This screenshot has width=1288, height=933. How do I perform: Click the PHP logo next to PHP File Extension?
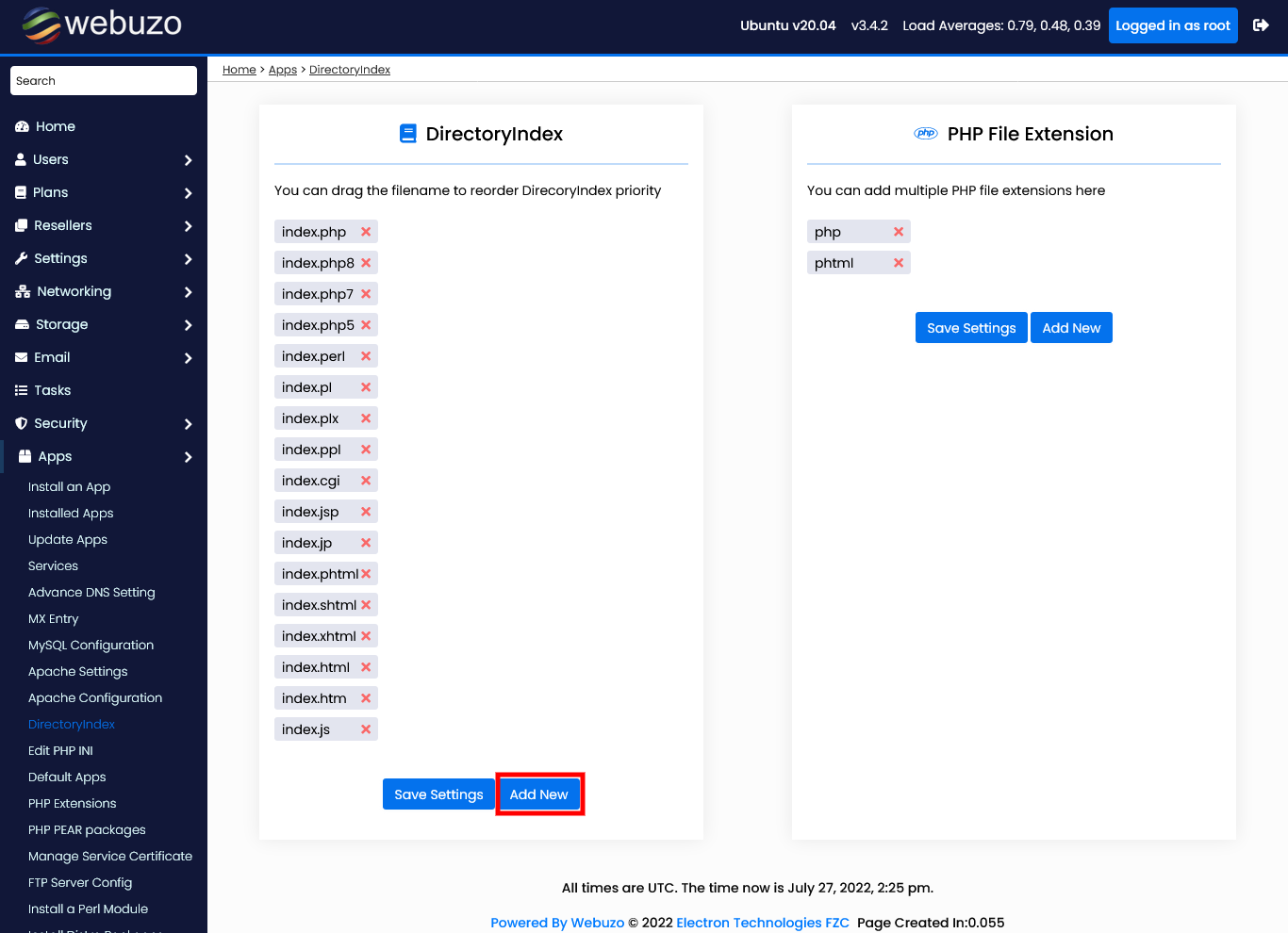click(925, 134)
